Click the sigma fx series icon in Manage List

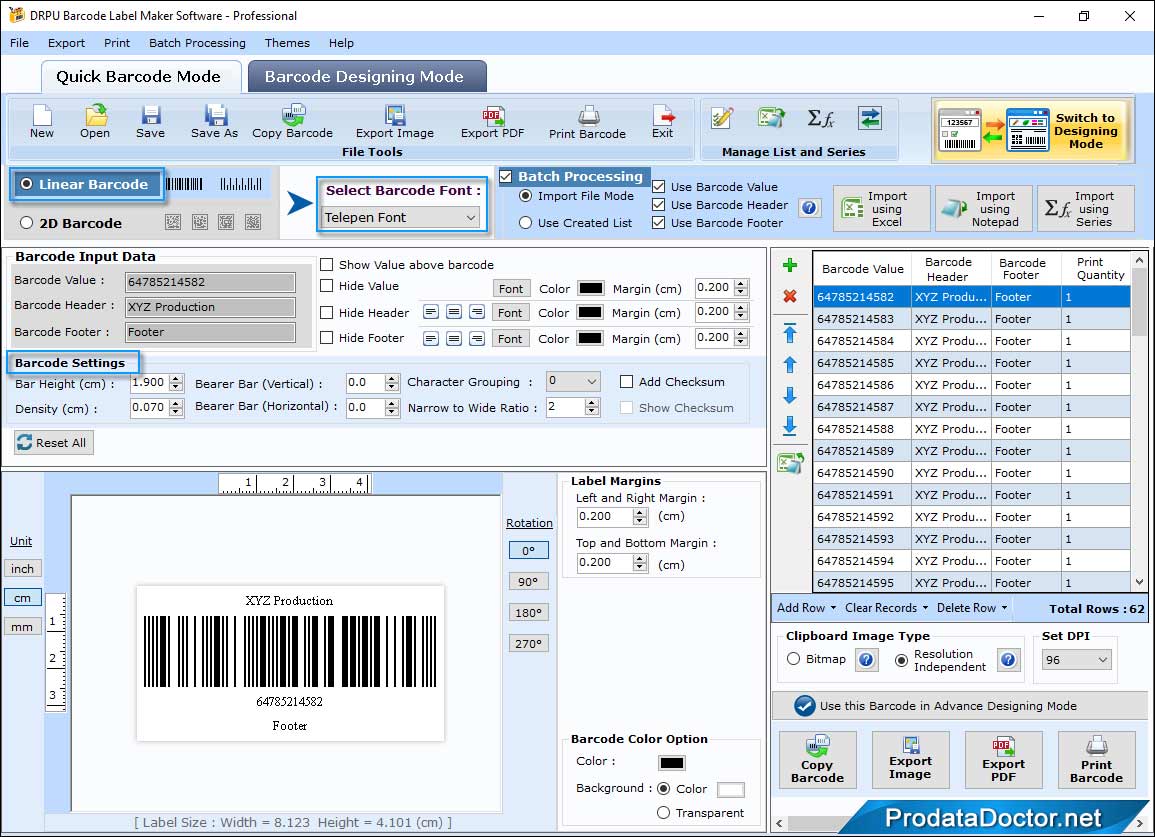point(821,118)
